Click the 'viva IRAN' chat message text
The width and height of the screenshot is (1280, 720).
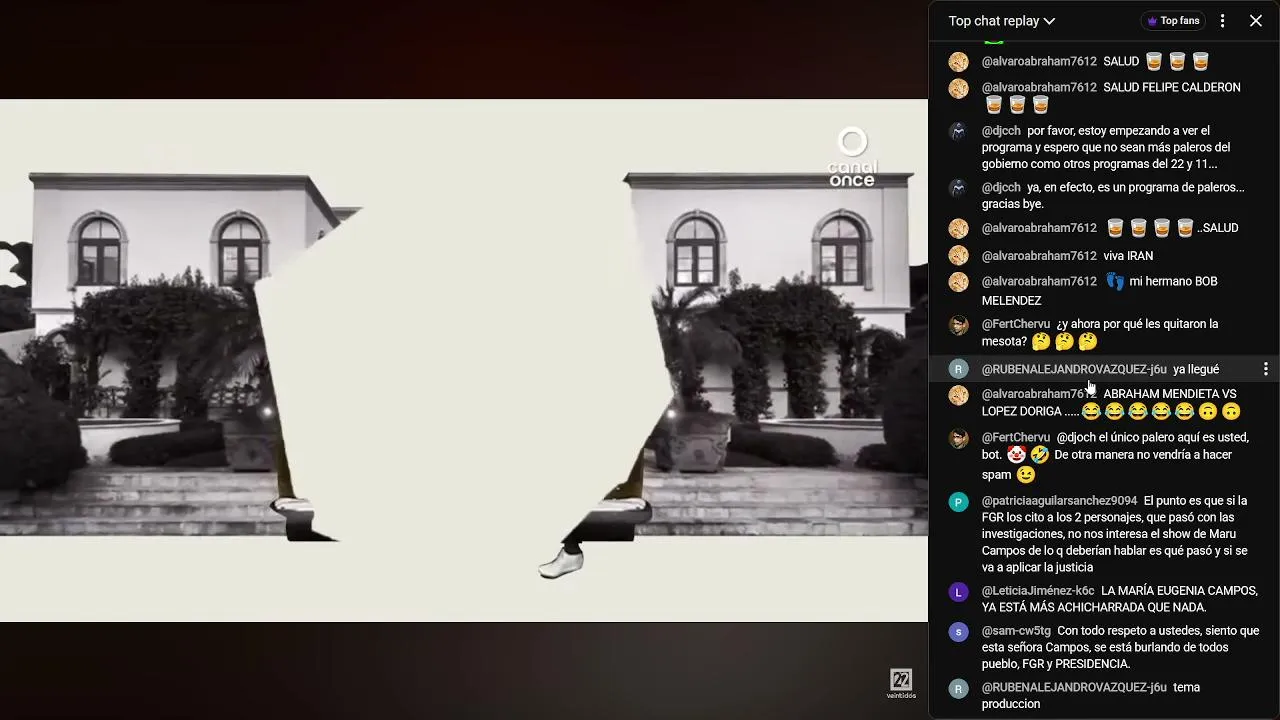tap(1128, 256)
